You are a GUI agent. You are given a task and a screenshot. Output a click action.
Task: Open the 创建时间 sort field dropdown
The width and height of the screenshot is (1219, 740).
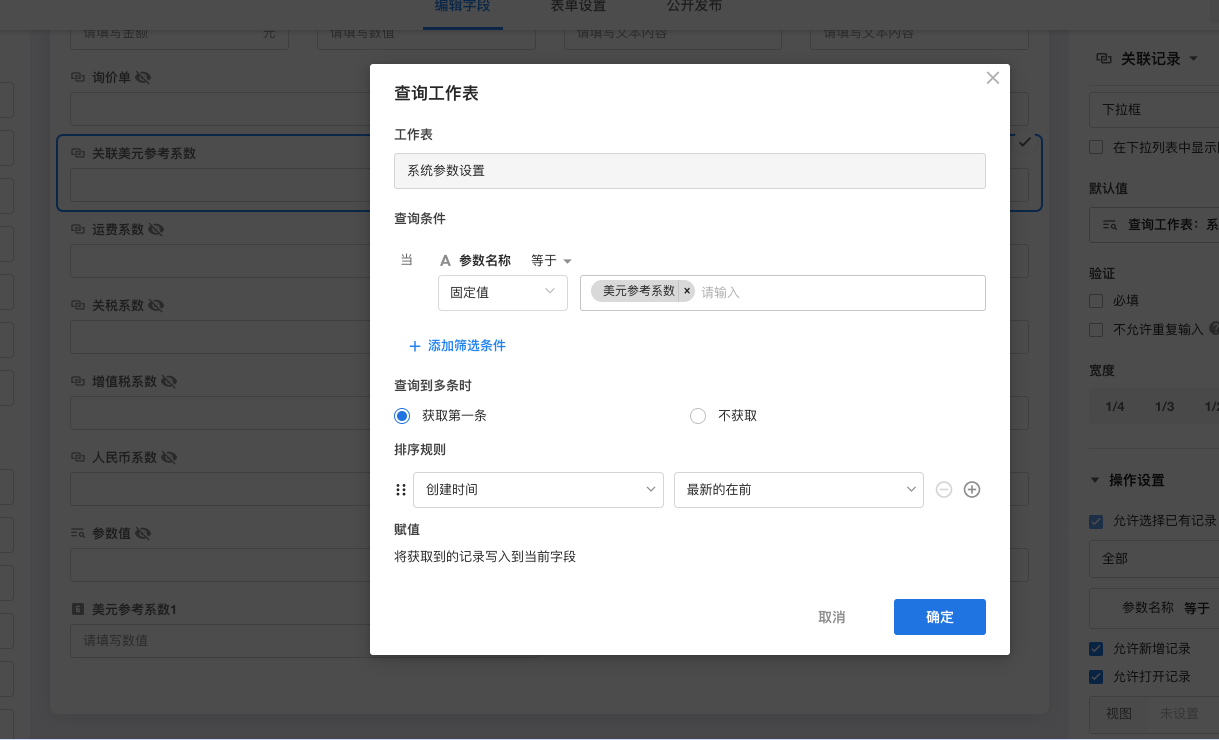pos(538,490)
